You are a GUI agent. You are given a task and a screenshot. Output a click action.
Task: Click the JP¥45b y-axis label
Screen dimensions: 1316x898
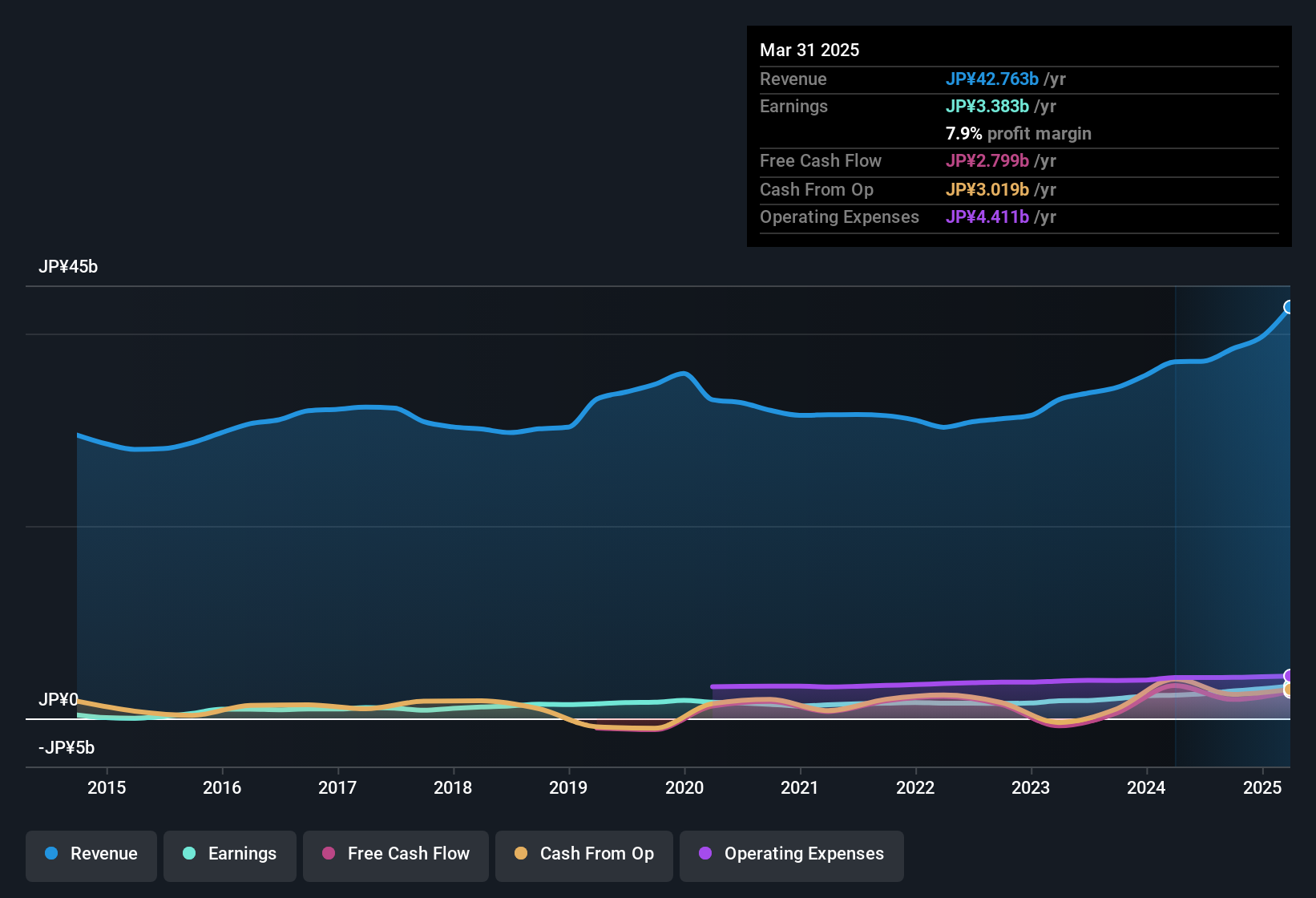pos(68,267)
